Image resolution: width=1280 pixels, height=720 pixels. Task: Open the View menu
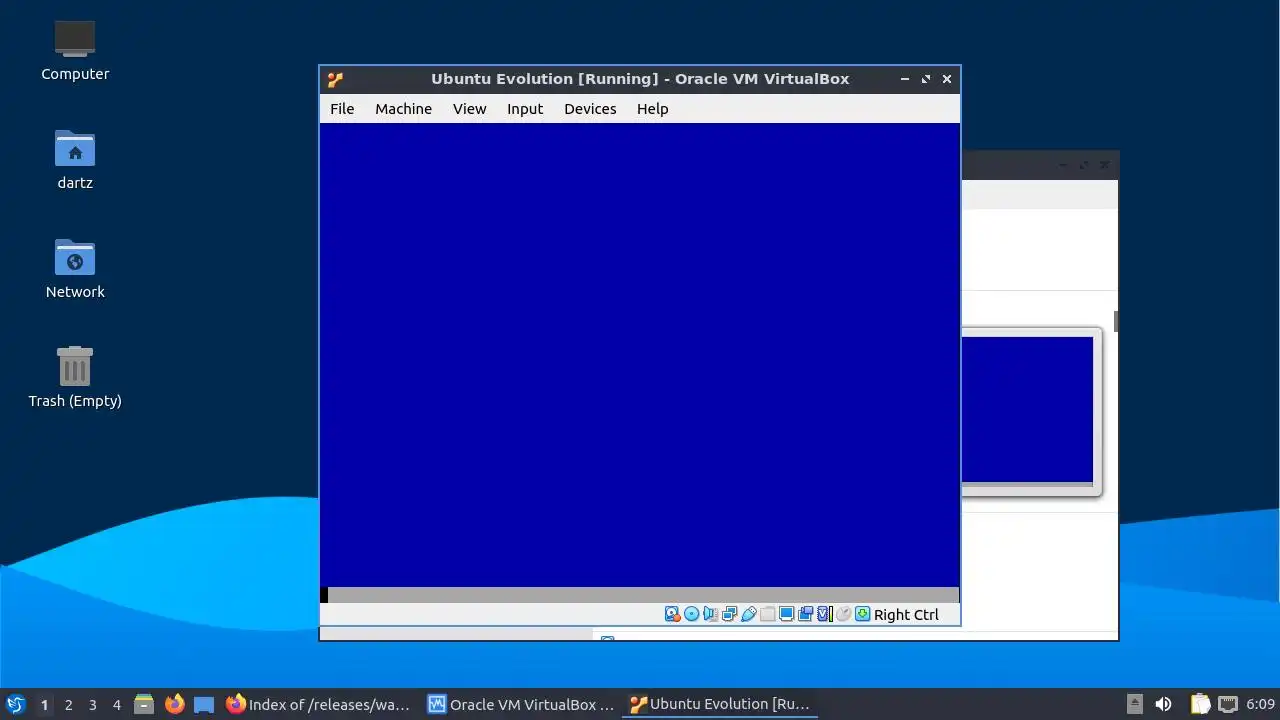469,109
